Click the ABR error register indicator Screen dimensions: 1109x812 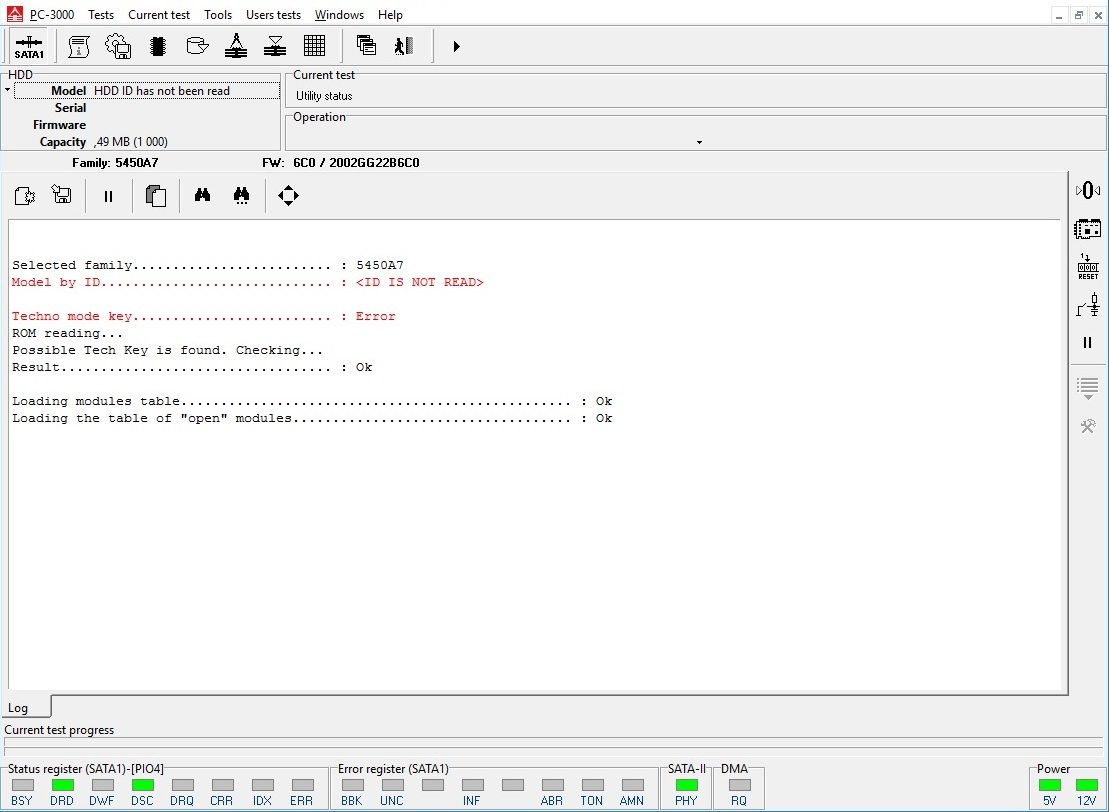(x=552, y=784)
